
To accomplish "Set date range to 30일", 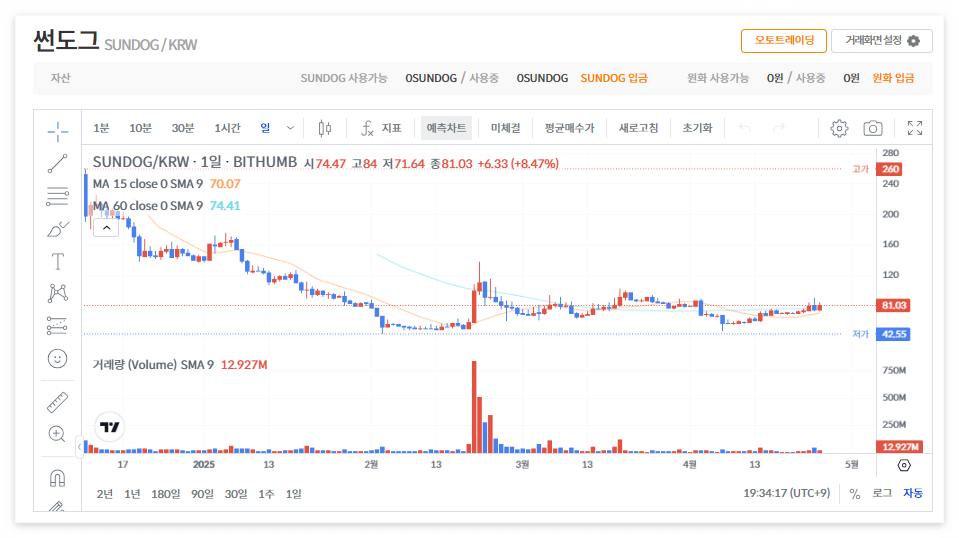I will coord(236,494).
